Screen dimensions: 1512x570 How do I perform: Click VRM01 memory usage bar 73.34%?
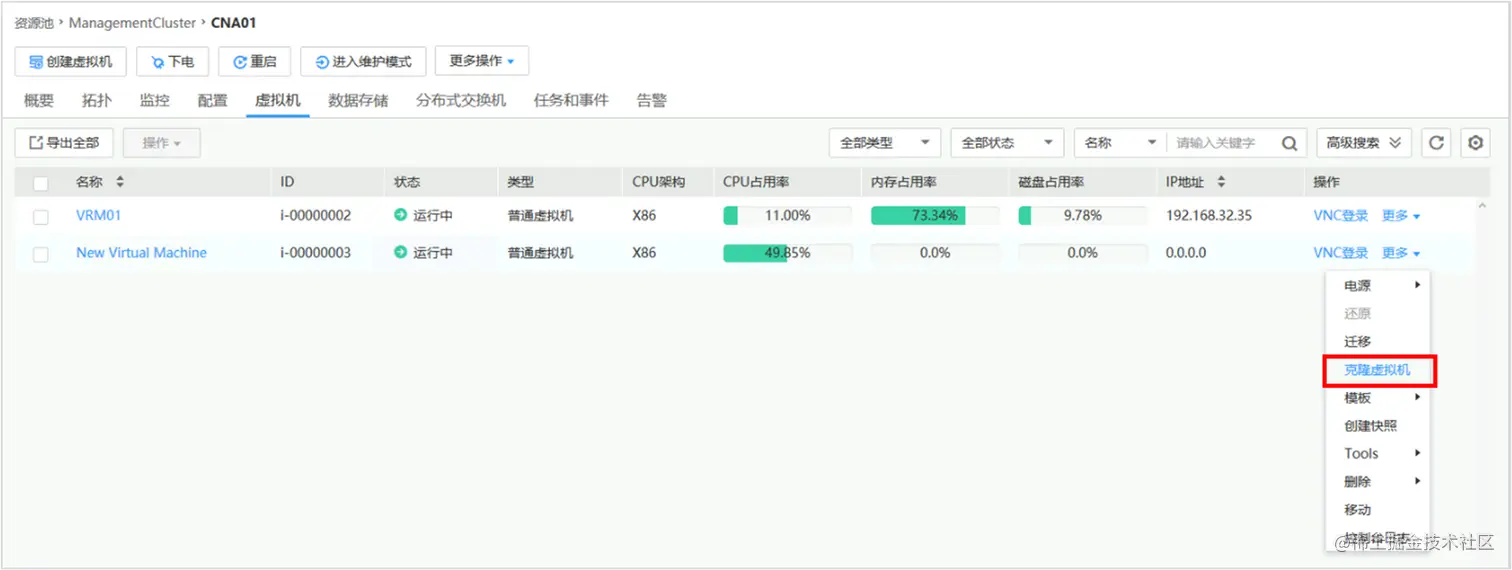click(x=935, y=215)
